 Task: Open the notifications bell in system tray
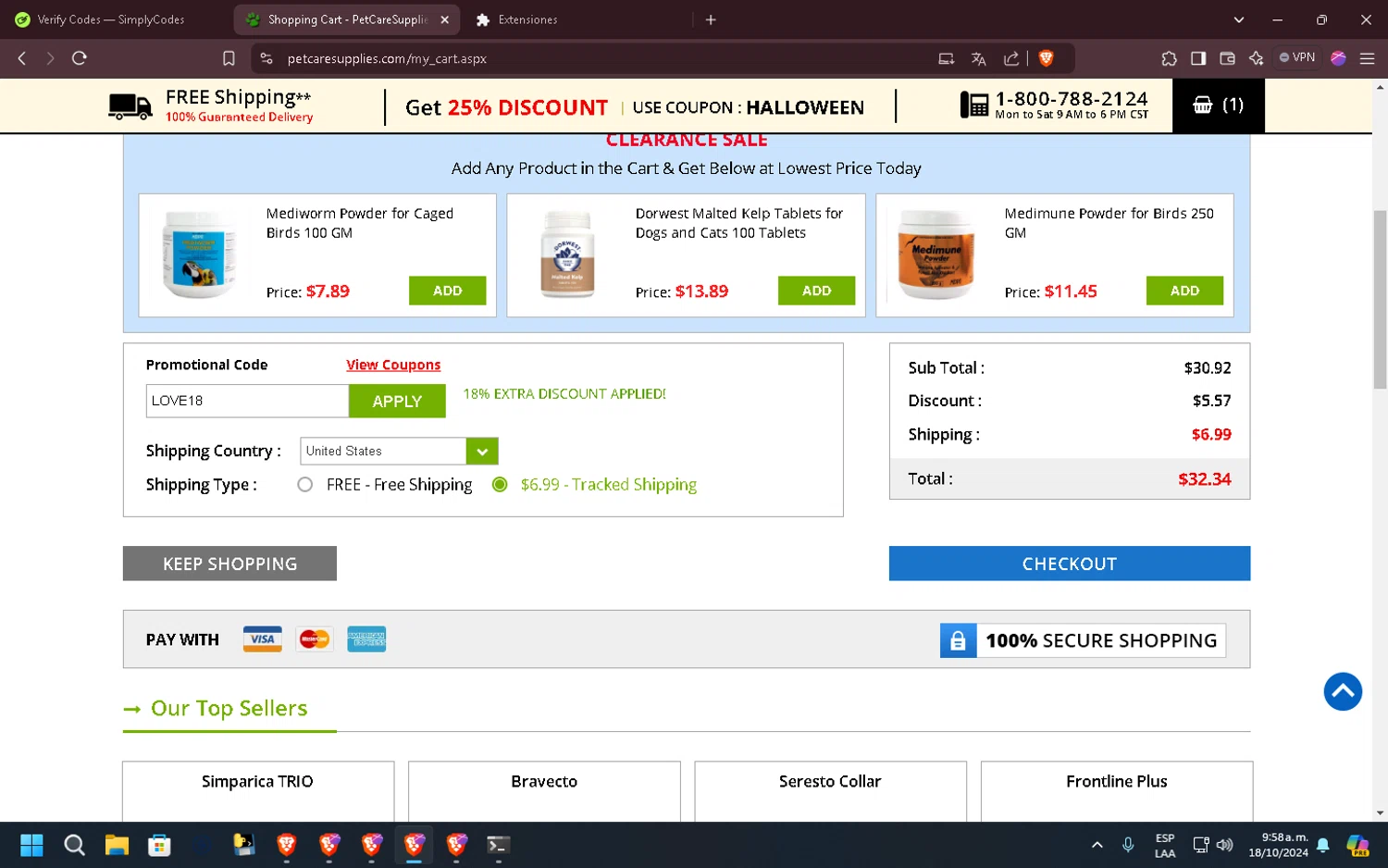point(1323,845)
